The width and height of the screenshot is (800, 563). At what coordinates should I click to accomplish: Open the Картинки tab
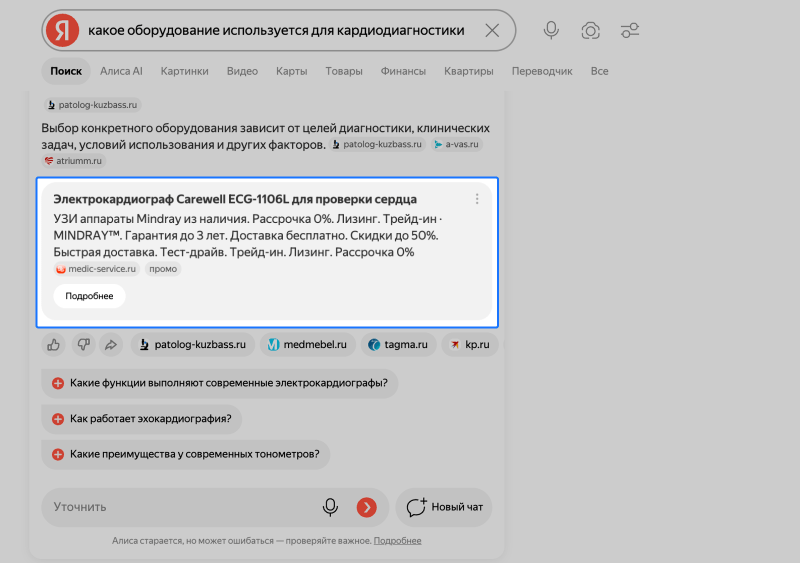pyautogui.click(x=184, y=71)
